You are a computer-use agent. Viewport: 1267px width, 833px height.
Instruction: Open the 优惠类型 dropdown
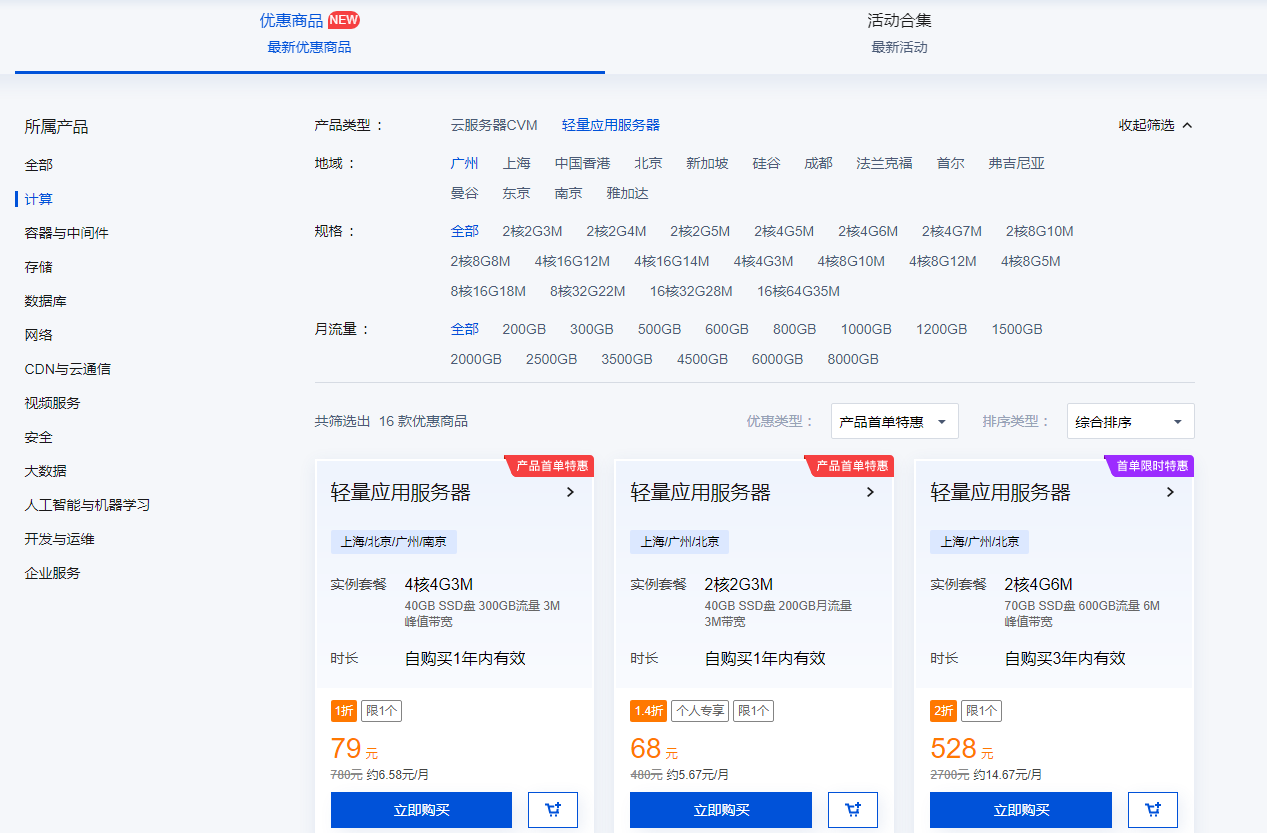tap(894, 422)
